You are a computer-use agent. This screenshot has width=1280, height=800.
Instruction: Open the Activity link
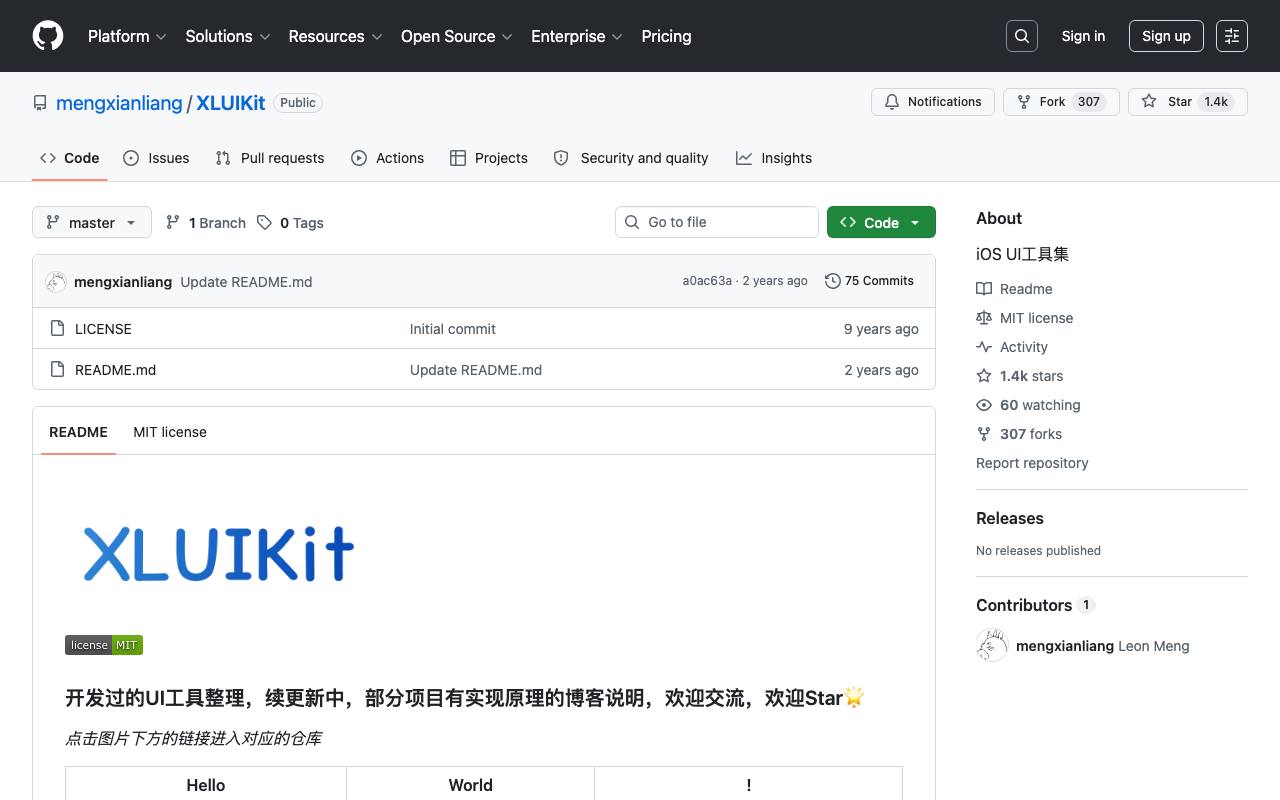(1012, 347)
